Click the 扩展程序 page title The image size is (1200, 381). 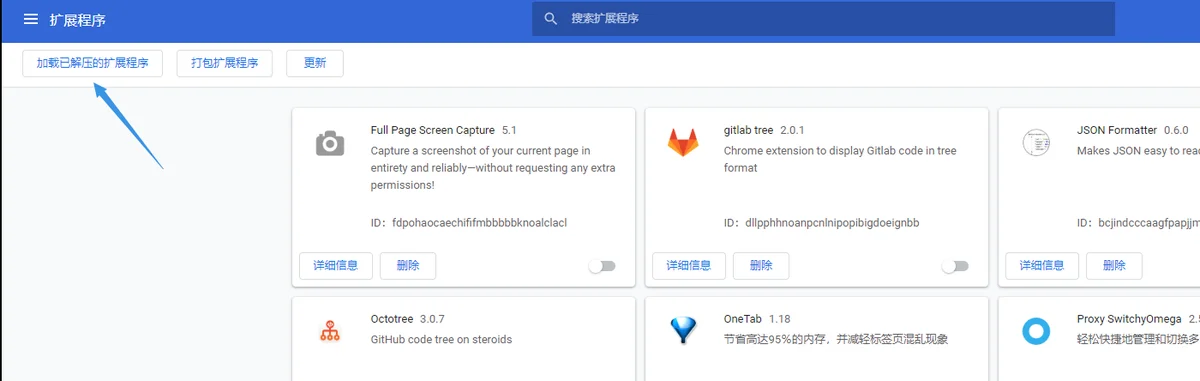78,19
